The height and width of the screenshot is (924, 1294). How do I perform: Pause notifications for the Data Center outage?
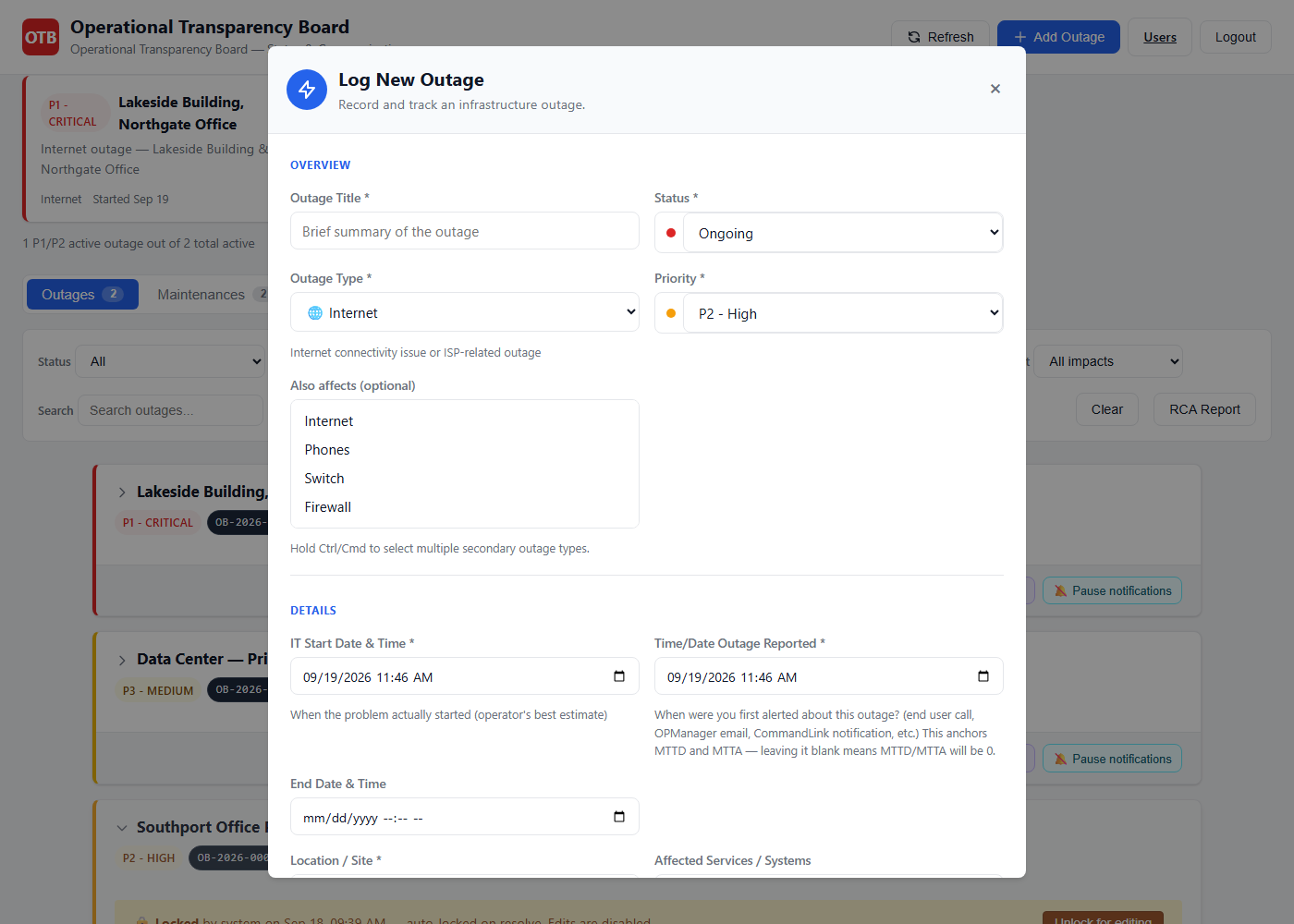1112,760
